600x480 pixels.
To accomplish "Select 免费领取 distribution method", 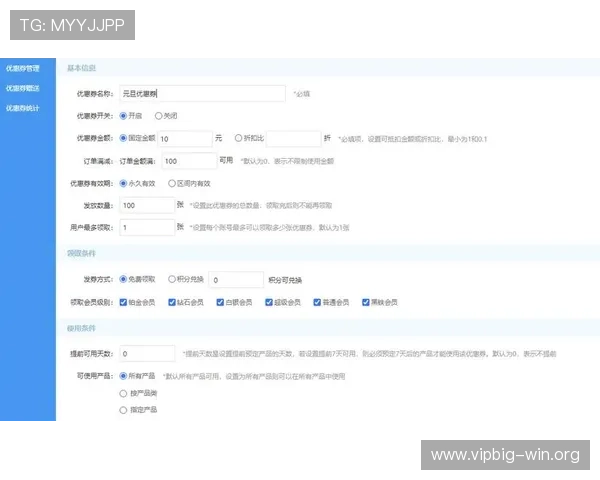I will [x=123, y=279].
